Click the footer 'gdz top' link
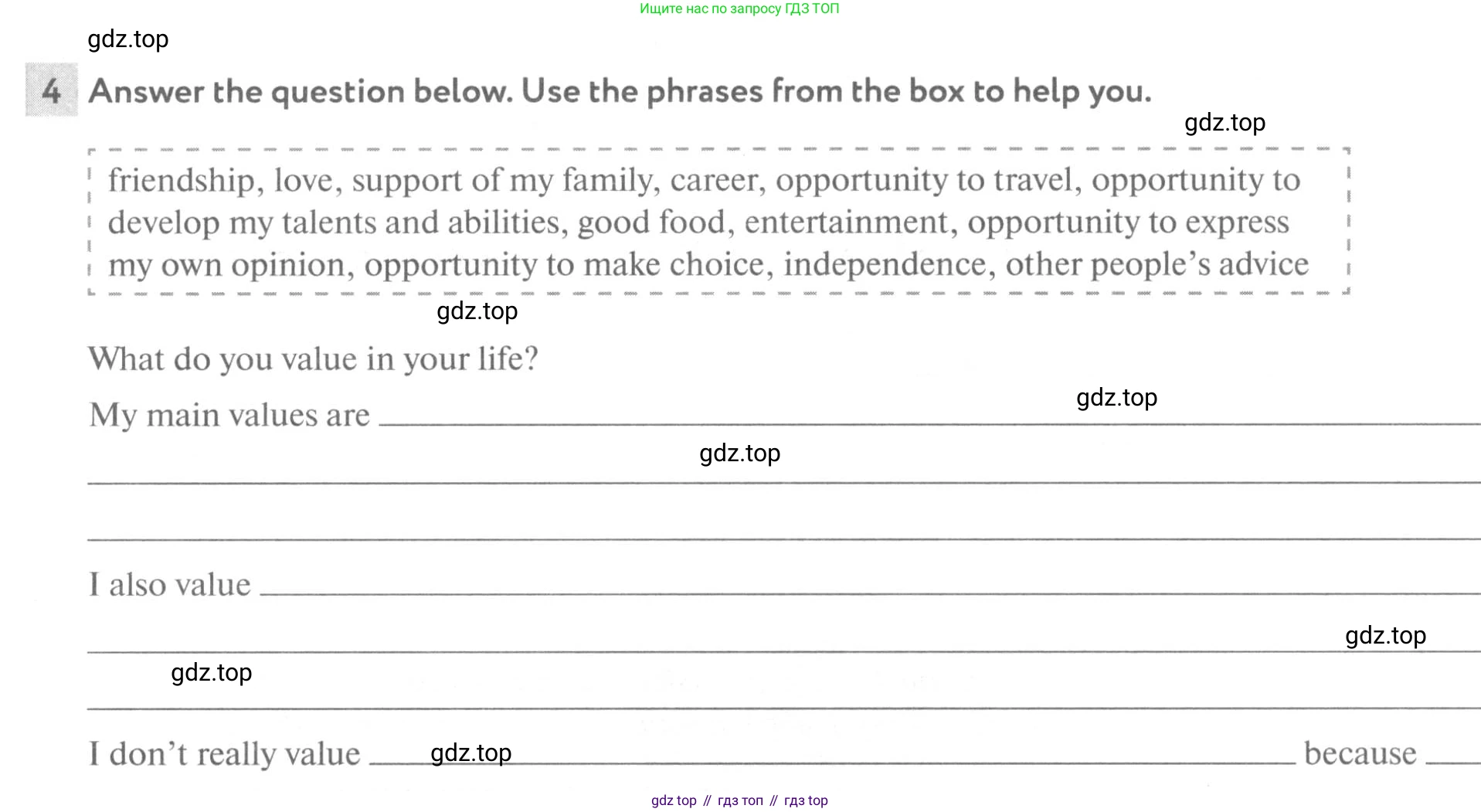This screenshot has width=1481, height=812. pyautogui.click(x=674, y=800)
